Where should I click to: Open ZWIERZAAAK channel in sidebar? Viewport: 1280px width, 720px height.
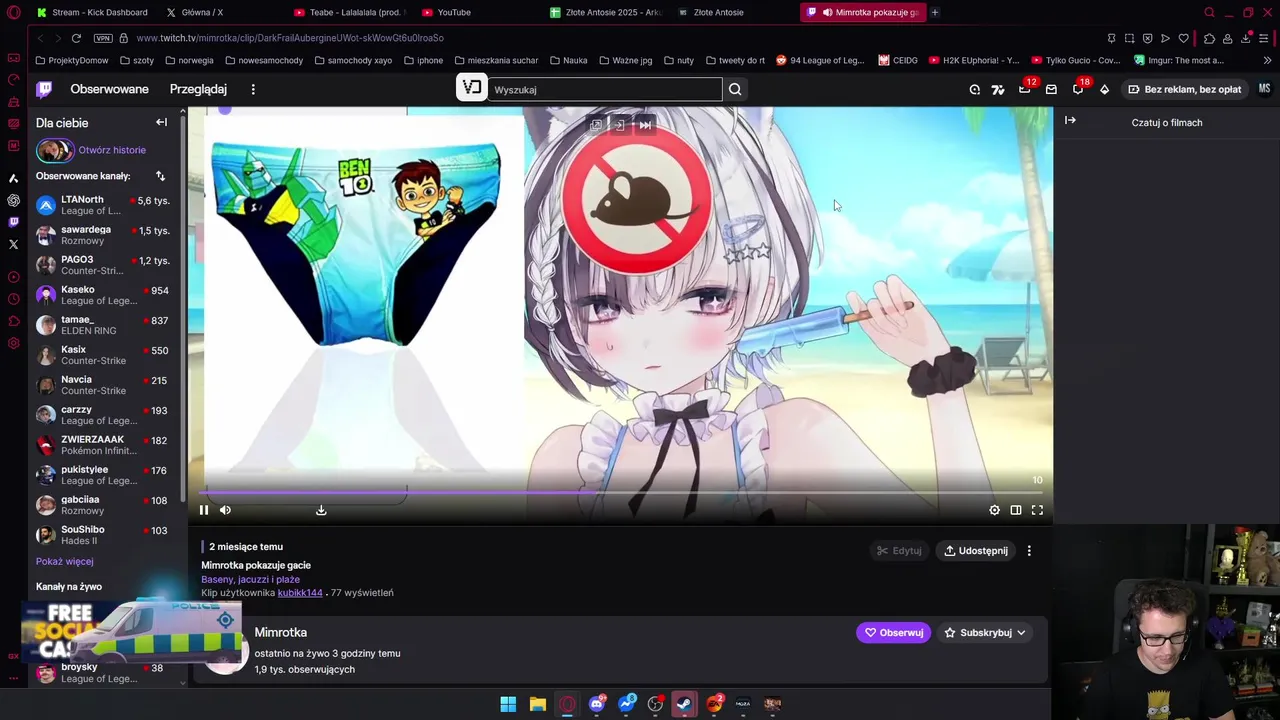pyautogui.click(x=104, y=445)
